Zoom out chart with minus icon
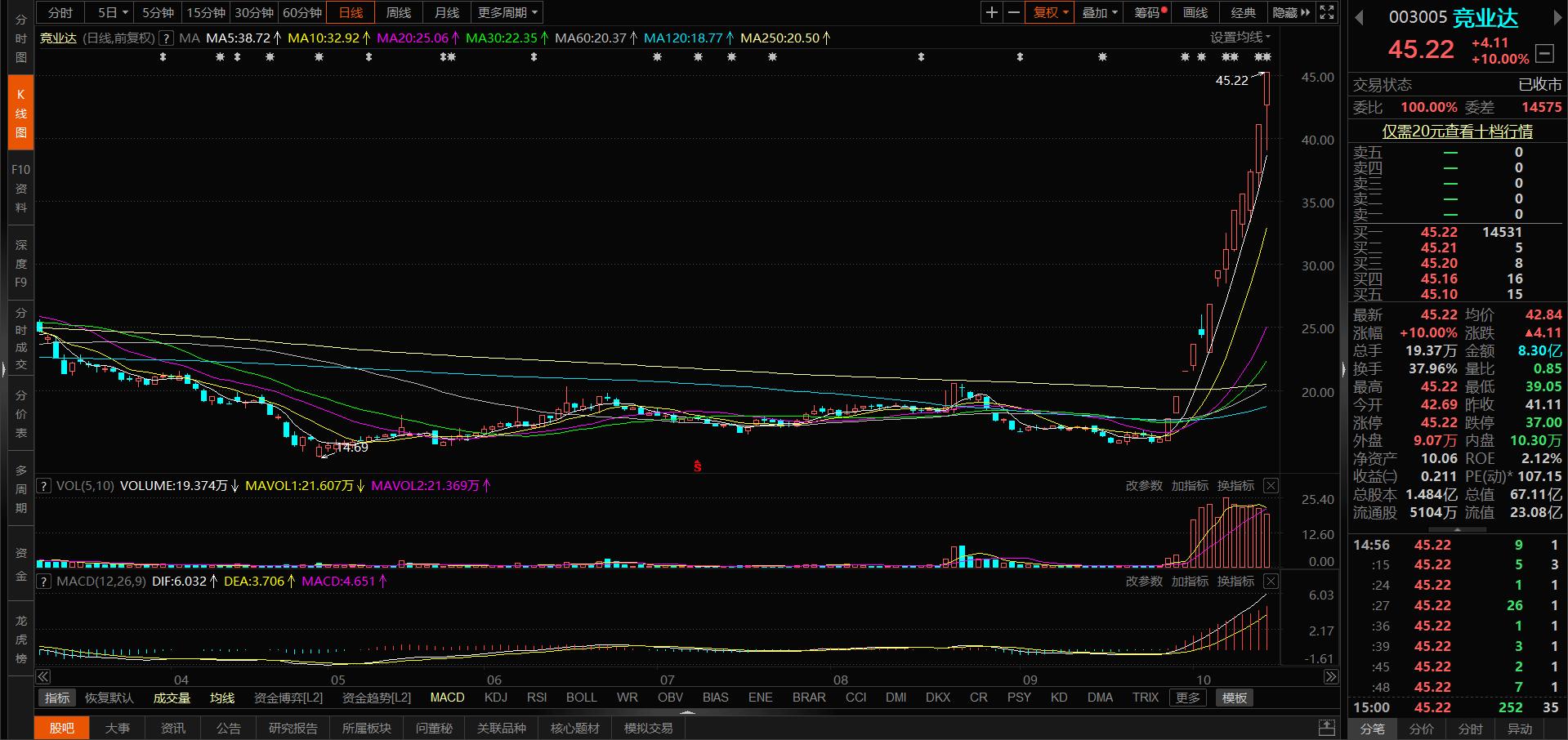This screenshot has width=1568, height=740. click(1013, 12)
